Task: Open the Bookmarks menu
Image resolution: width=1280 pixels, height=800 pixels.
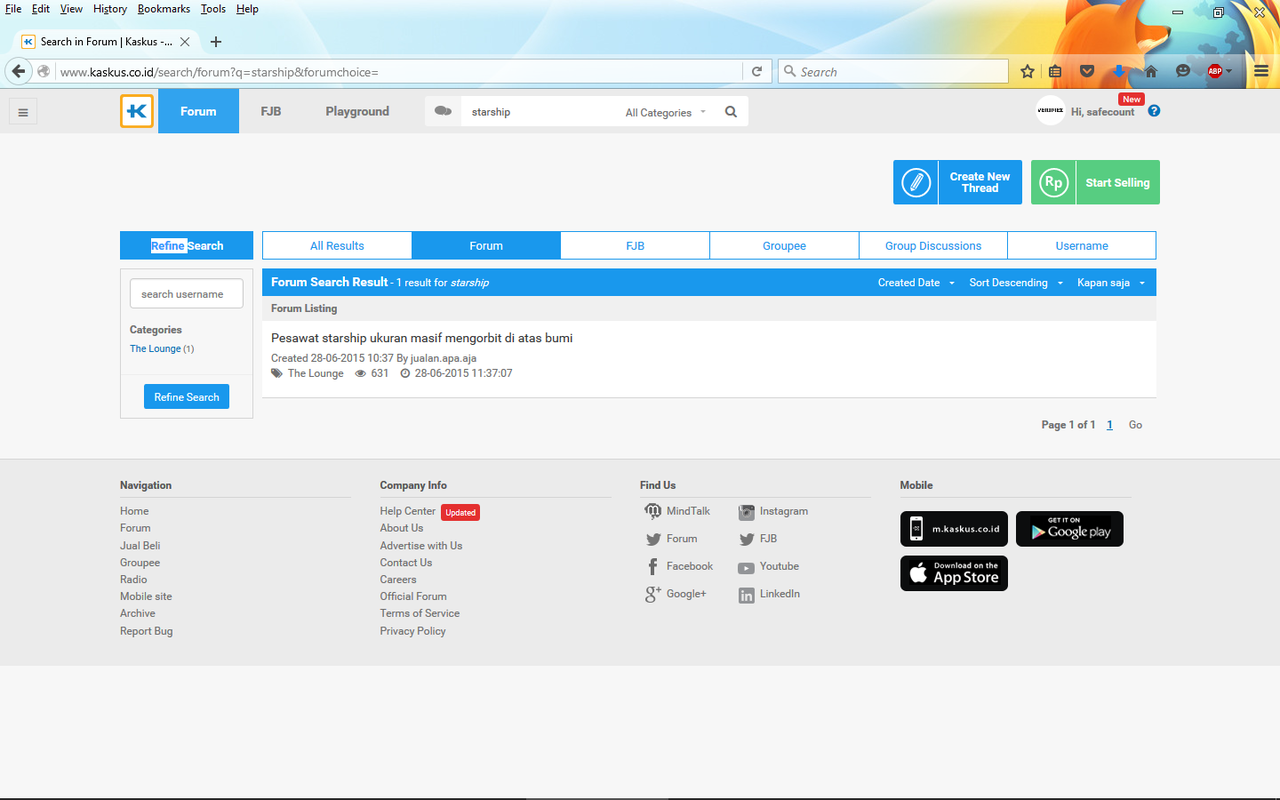Action: (x=163, y=9)
